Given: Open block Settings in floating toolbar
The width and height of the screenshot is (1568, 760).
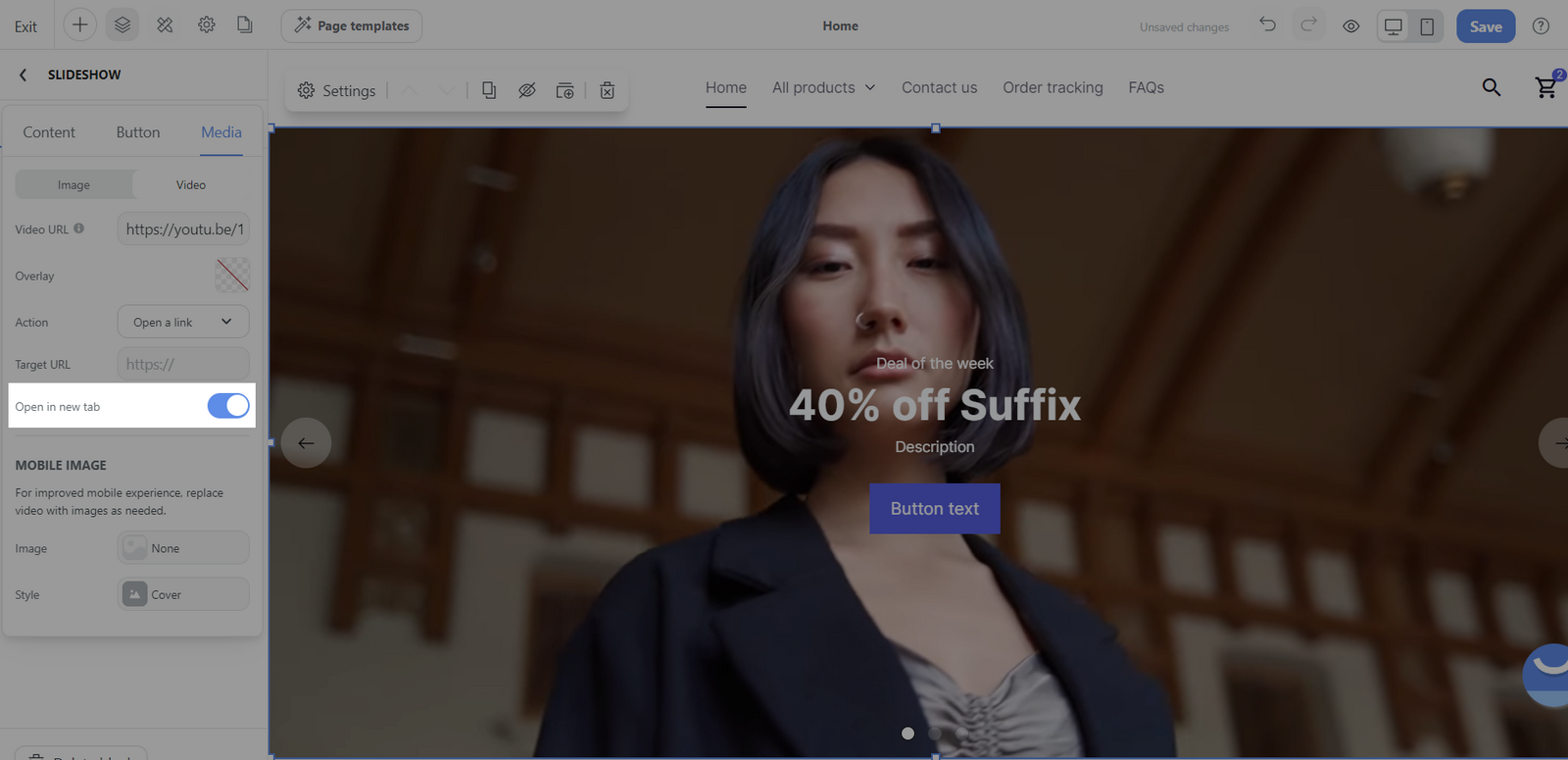Looking at the screenshot, I should [336, 90].
